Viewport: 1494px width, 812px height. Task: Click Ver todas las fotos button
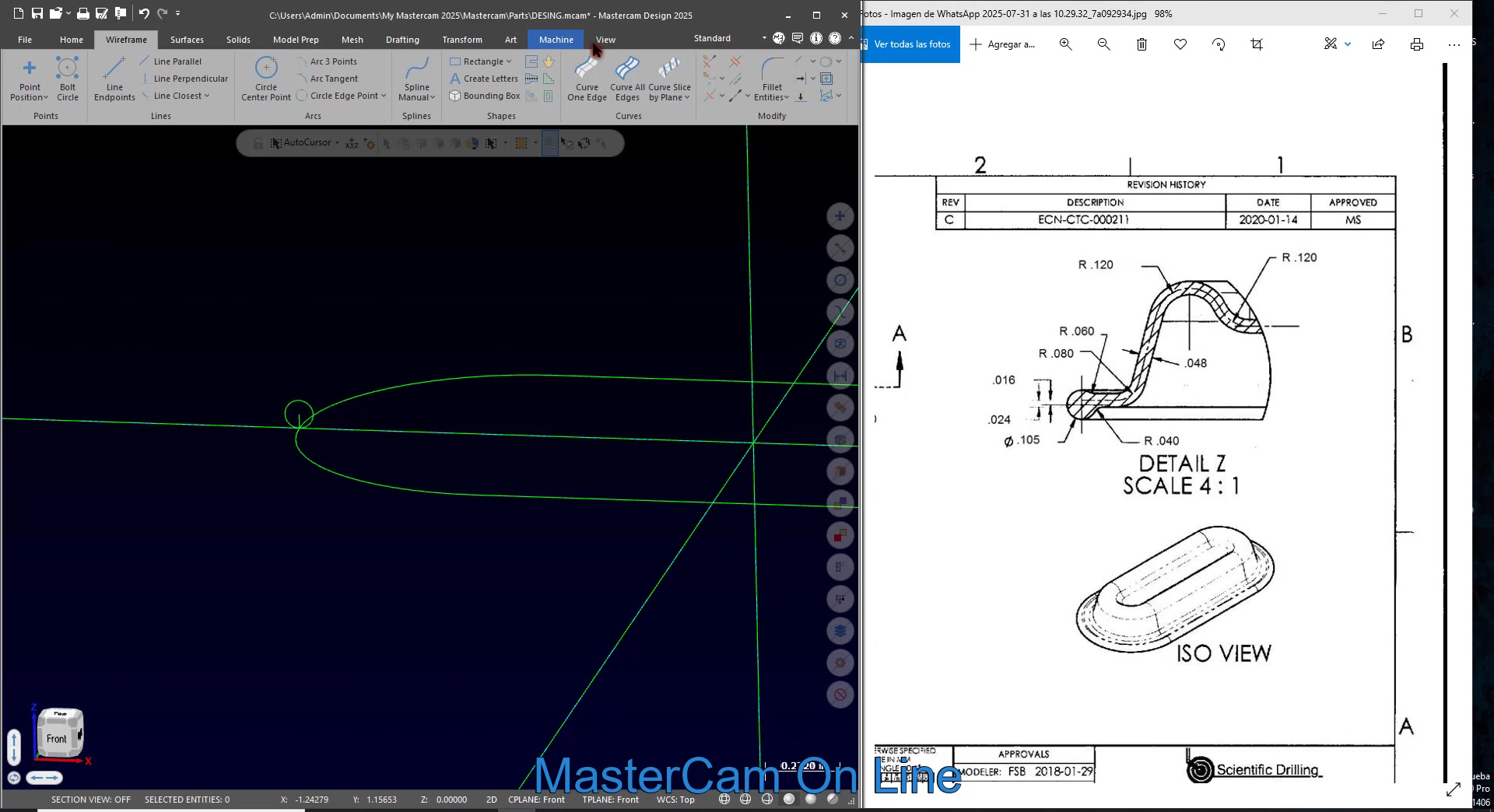pos(911,44)
